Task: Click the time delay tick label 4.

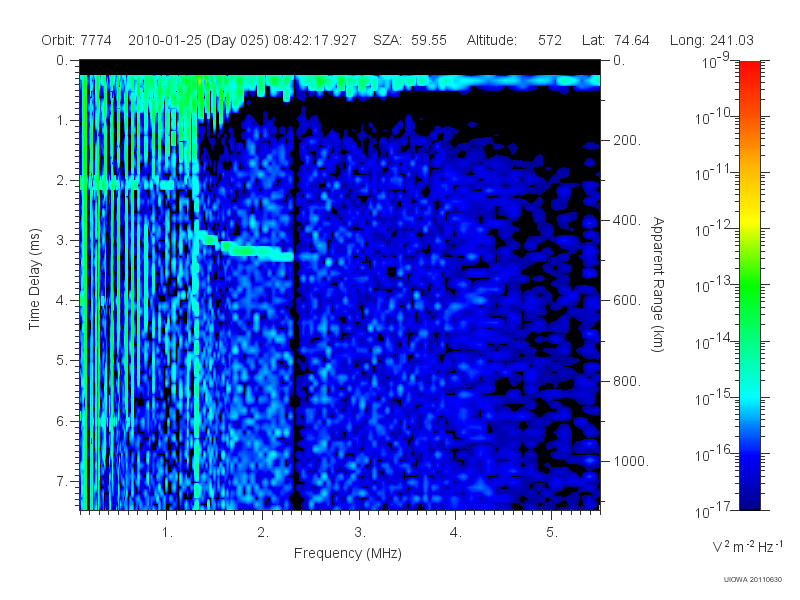Action: 62,301
